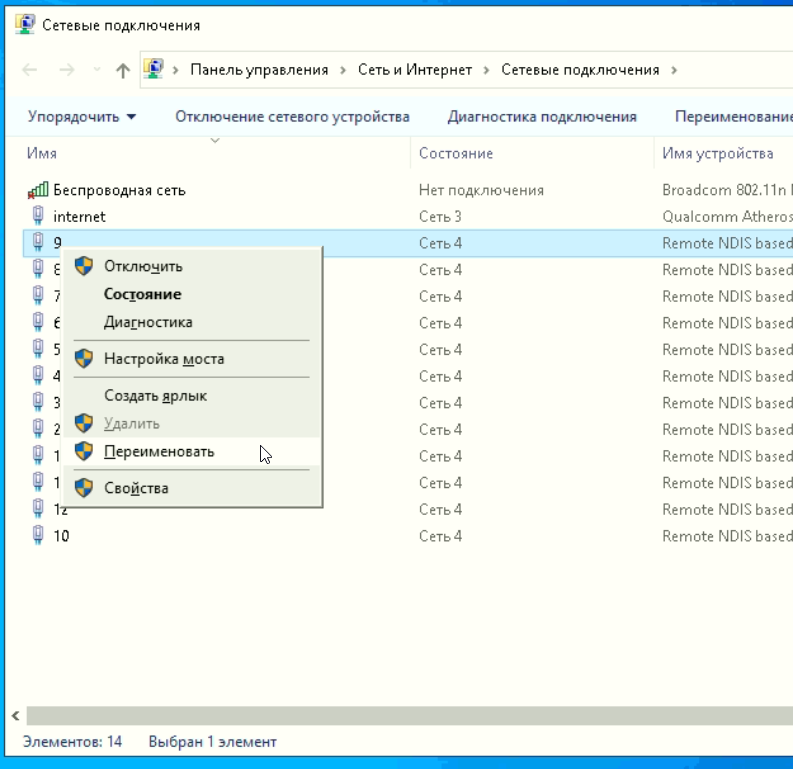Click the Сетевые подключения breadcrumb link
This screenshot has width=793, height=769.
(x=580, y=70)
